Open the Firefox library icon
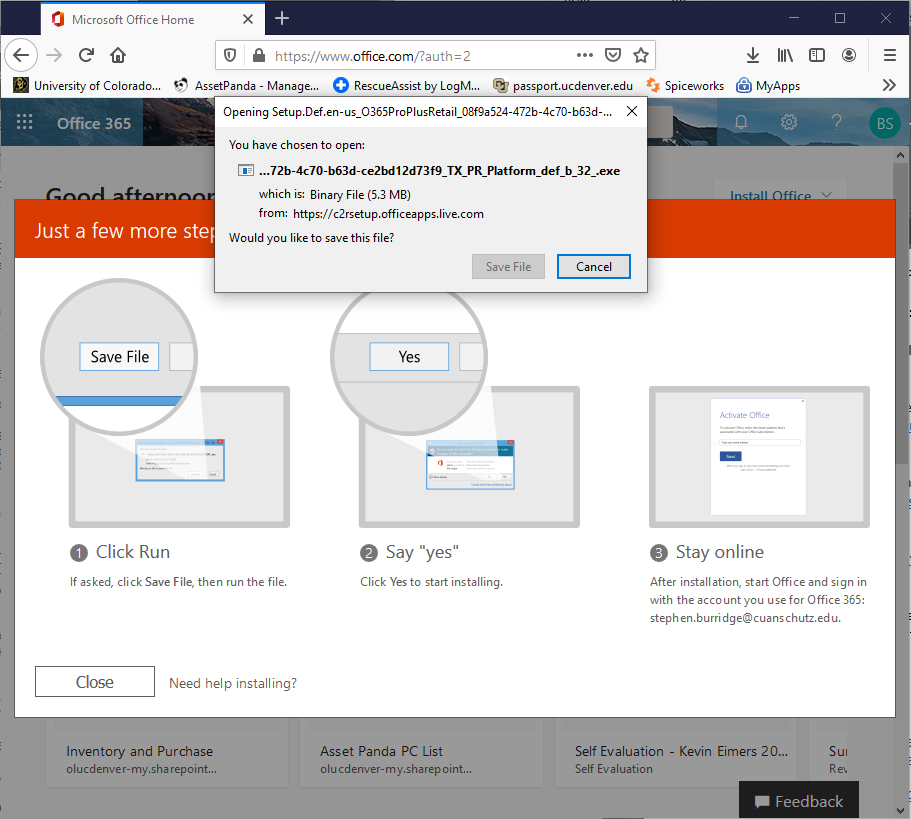 click(x=785, y=55)
